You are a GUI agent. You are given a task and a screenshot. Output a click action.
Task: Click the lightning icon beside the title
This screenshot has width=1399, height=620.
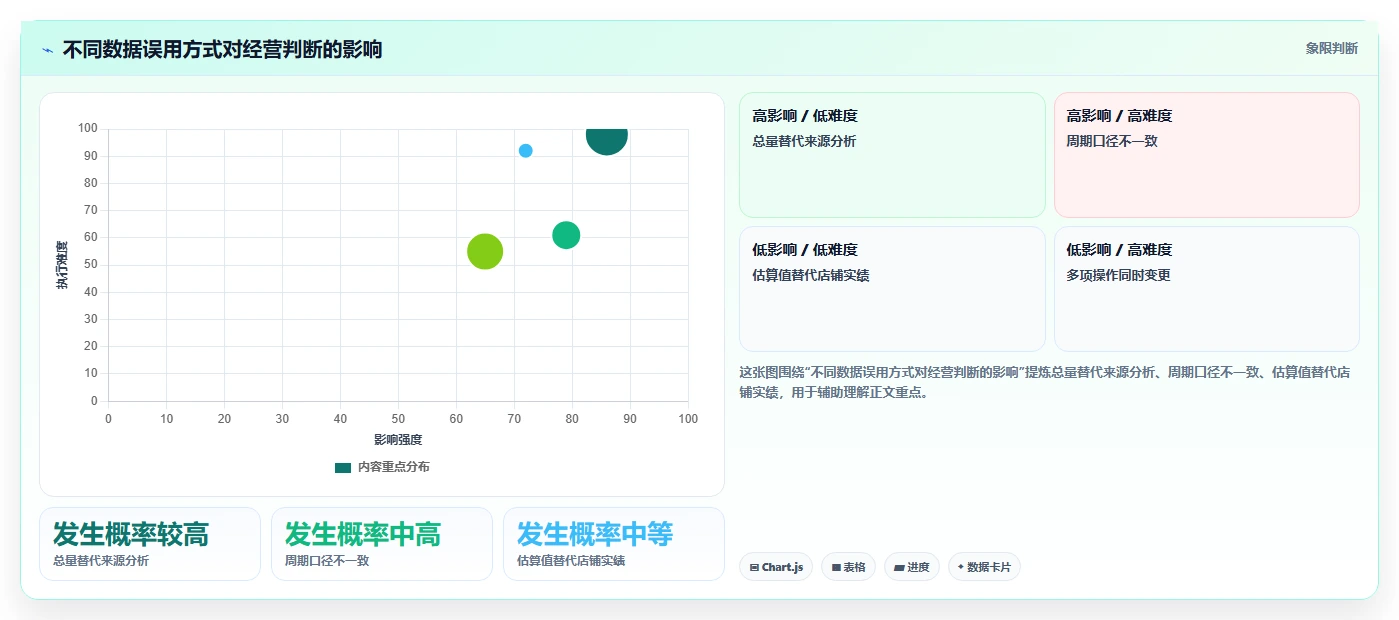coord(48,50)
